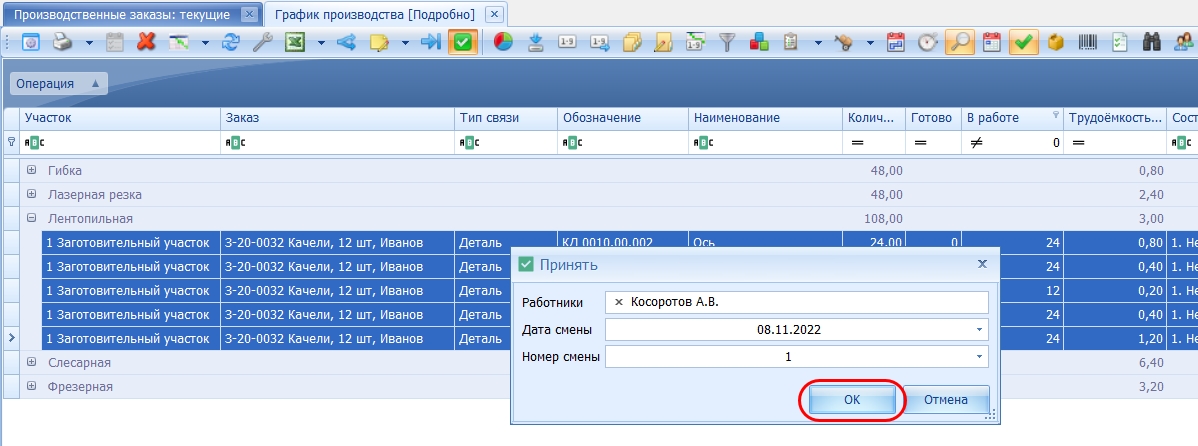Open the Номер смены dropdown arrow
Screen dimensions: 1198x446
(979, 357)
